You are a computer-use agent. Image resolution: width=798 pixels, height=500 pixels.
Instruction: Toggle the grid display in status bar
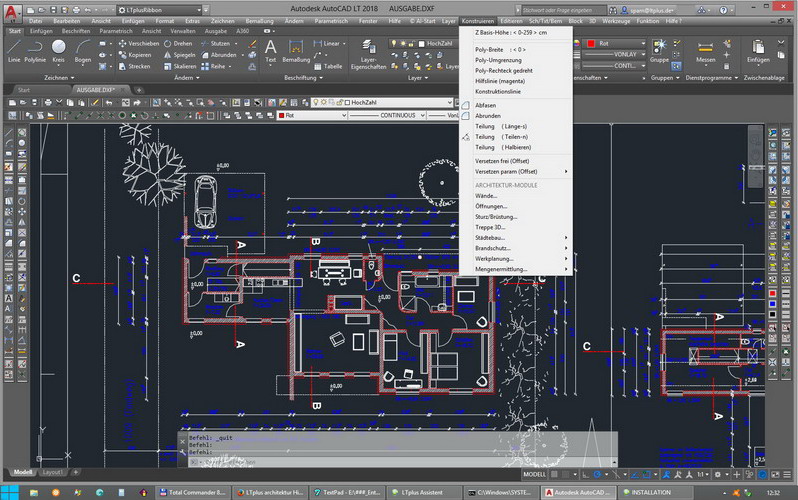pos(554,475)
